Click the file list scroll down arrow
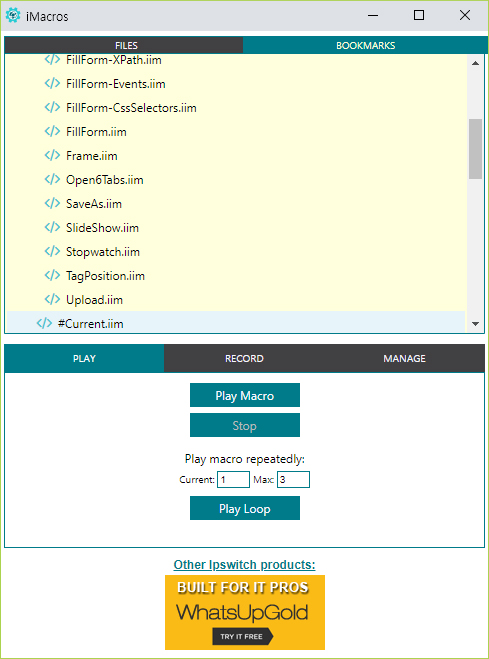The height and width of the screenshot is (659, 489). [x=476, y=324]
